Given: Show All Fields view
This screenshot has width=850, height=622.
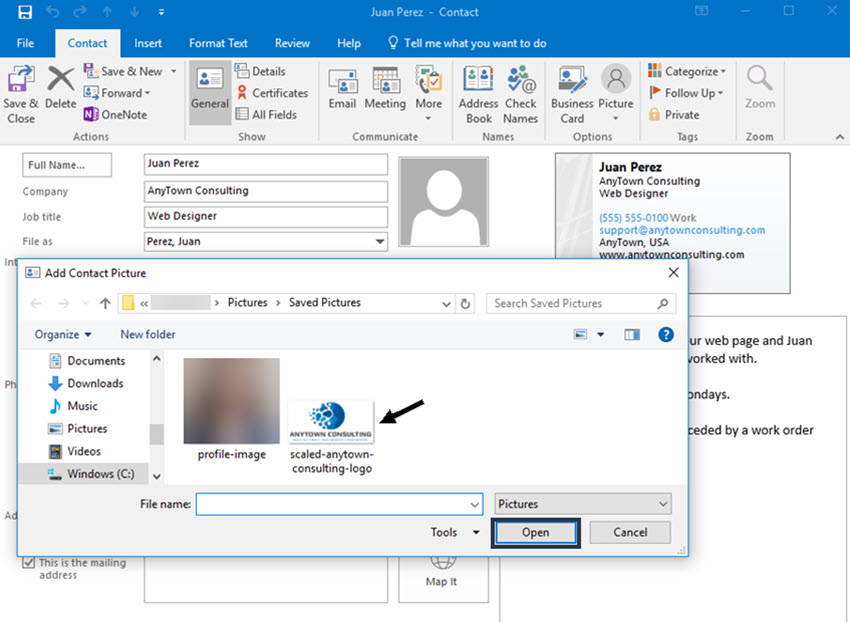Looking at the screenshot, I should click(266, 114).
